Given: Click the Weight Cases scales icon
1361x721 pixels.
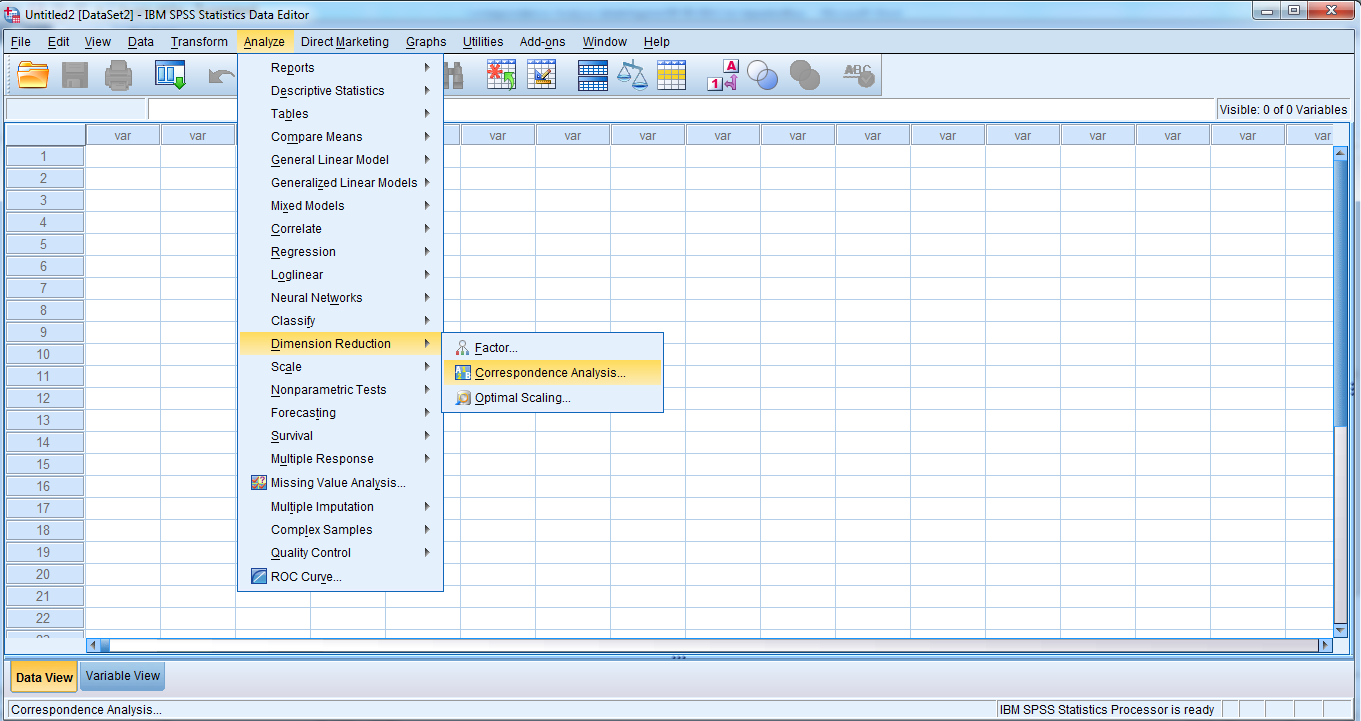Looking at the screenshot, I should pyautogui.click(x=632, y=75).
